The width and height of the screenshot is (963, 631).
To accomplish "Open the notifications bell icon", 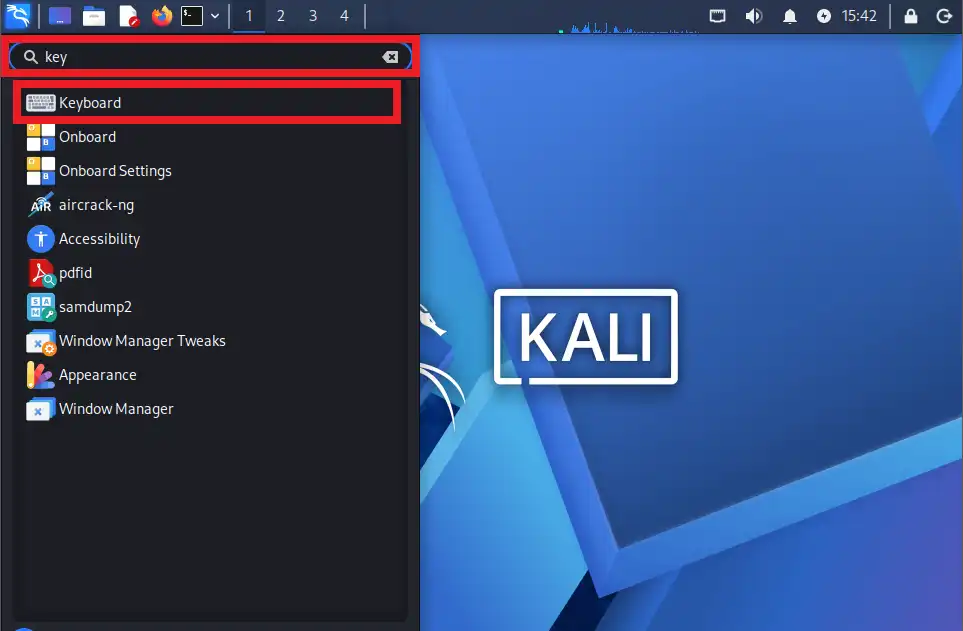I will (790, 16).
